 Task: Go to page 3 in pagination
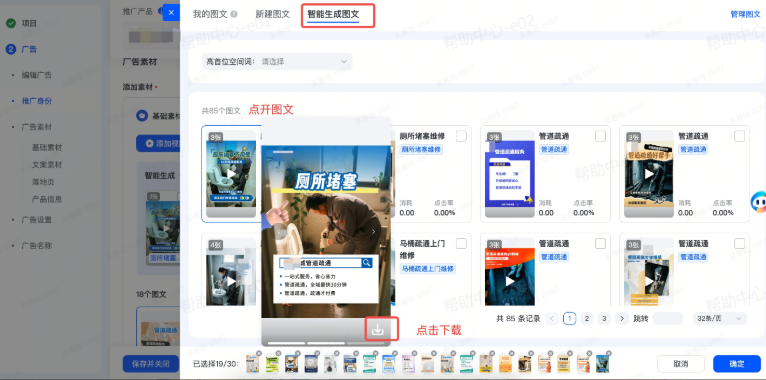pos(604,318)
